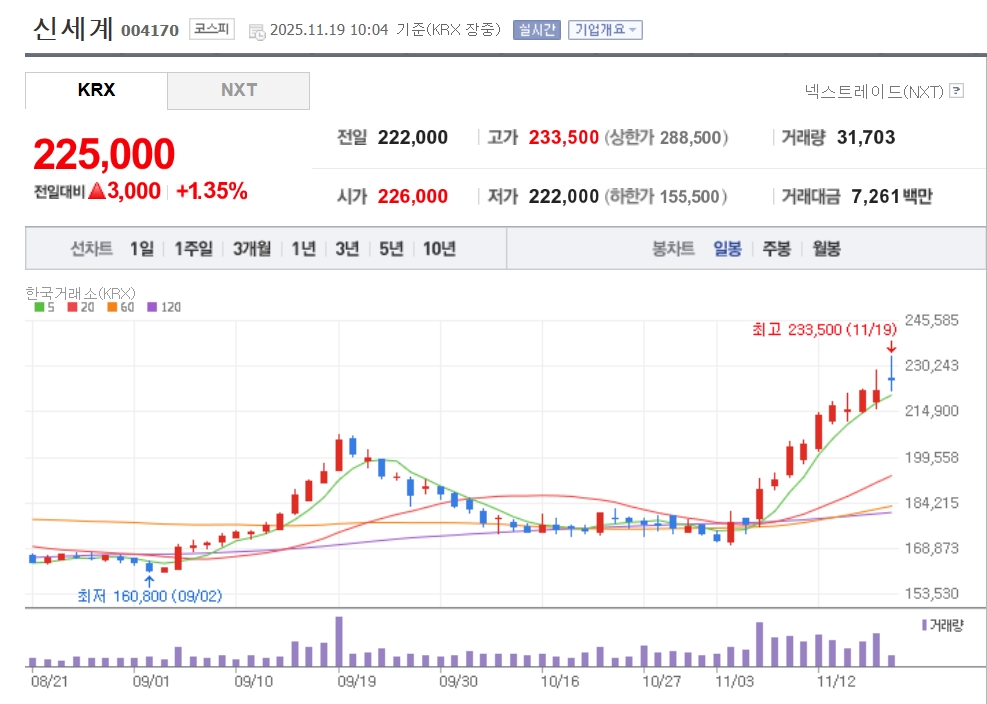Screen dimensions: 987x704
Task: Select the 주봉 weekly candle chart
Action: 776,249
